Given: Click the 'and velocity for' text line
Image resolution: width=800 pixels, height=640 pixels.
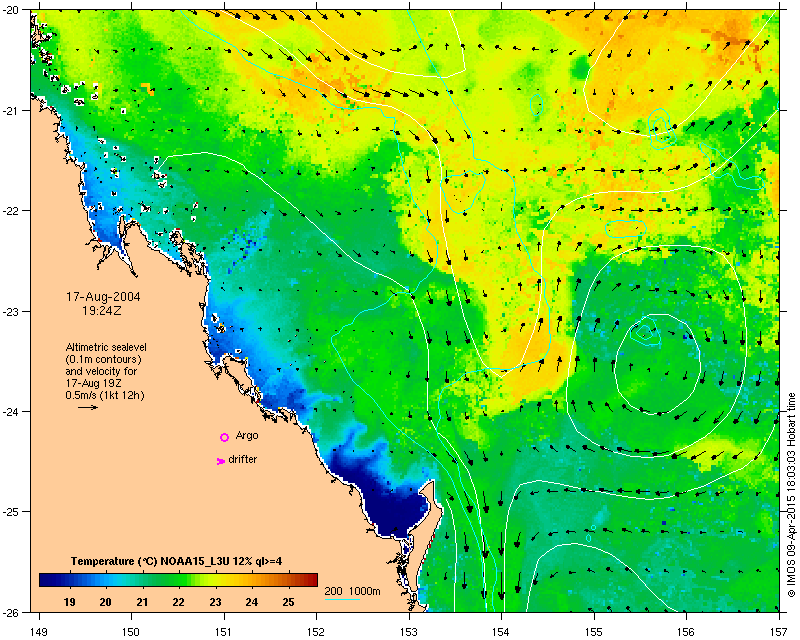Looking at the screenshot, I should pyautogui.click(x=101, y=371).
